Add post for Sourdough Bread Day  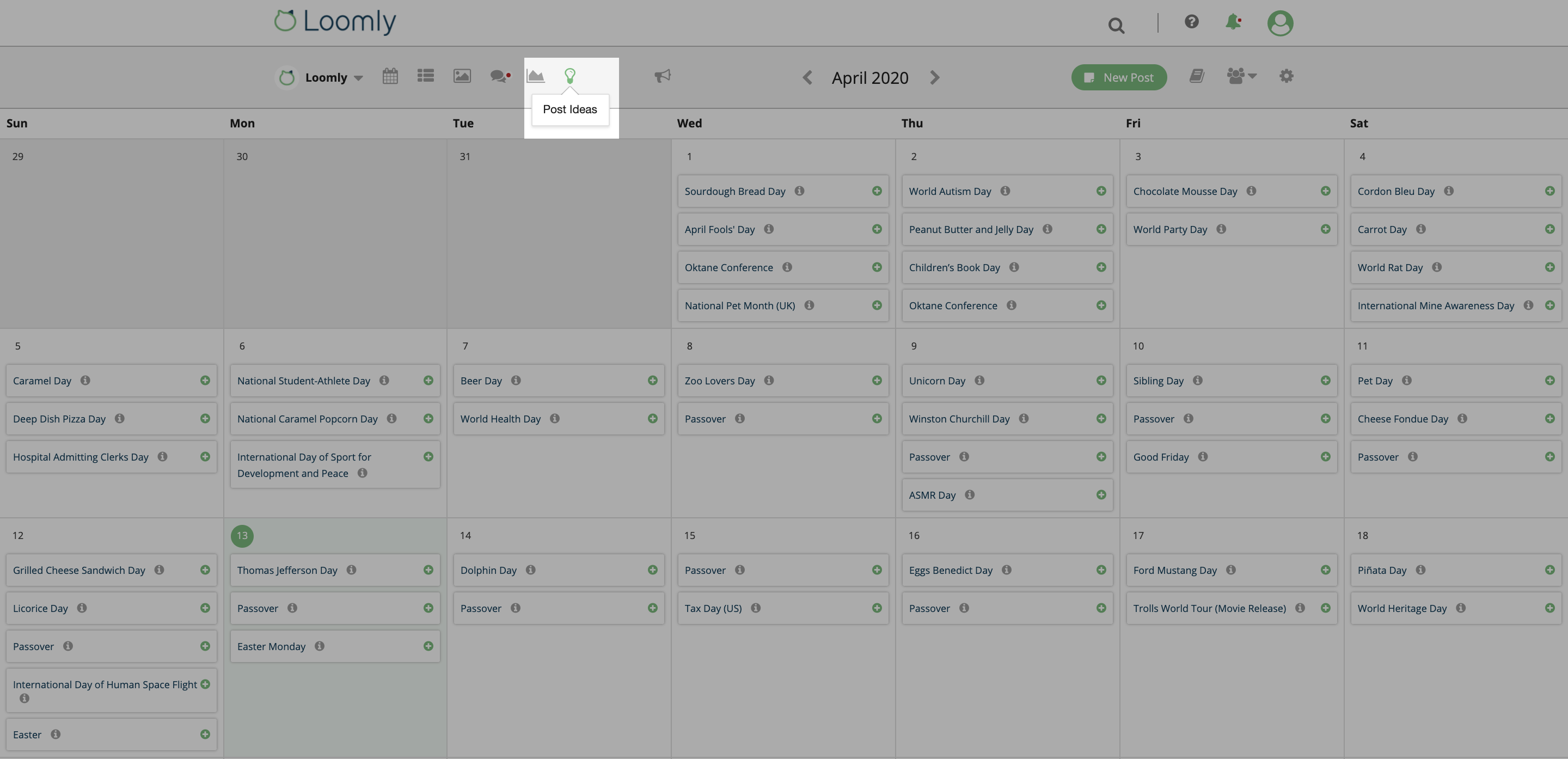pyautogui.click(x=877, y=191)
